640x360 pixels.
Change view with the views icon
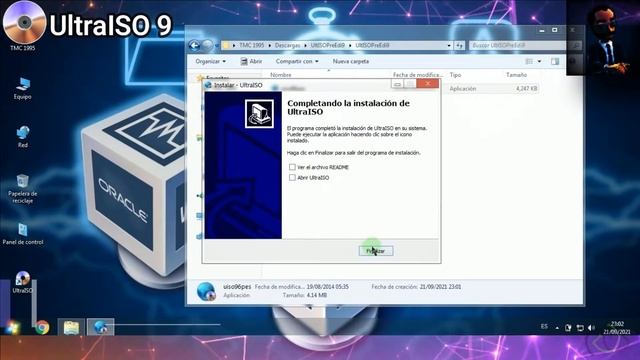click(x=529, y=61)
